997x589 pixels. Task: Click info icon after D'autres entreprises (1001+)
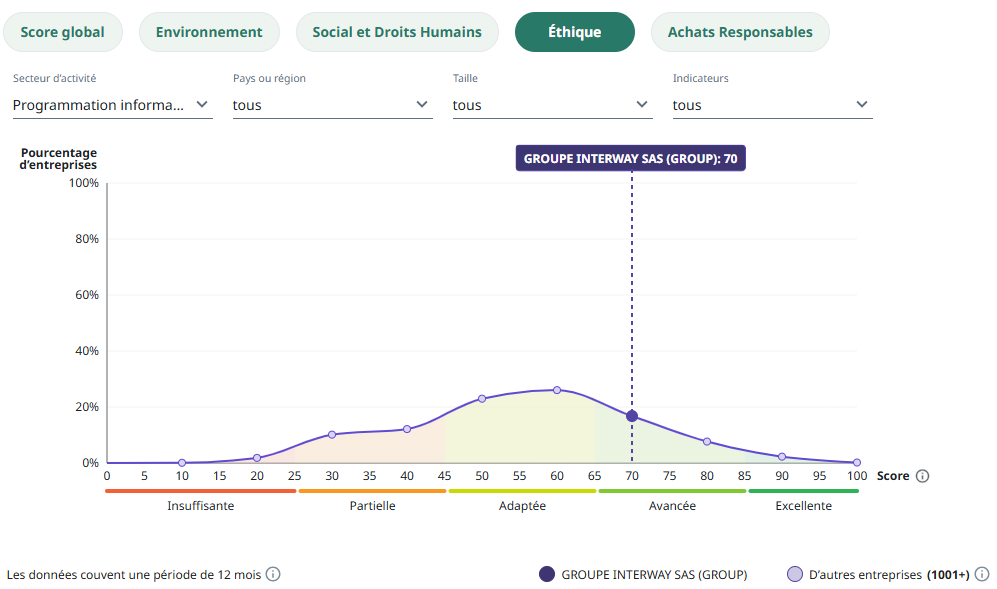(x=983, y=574)
